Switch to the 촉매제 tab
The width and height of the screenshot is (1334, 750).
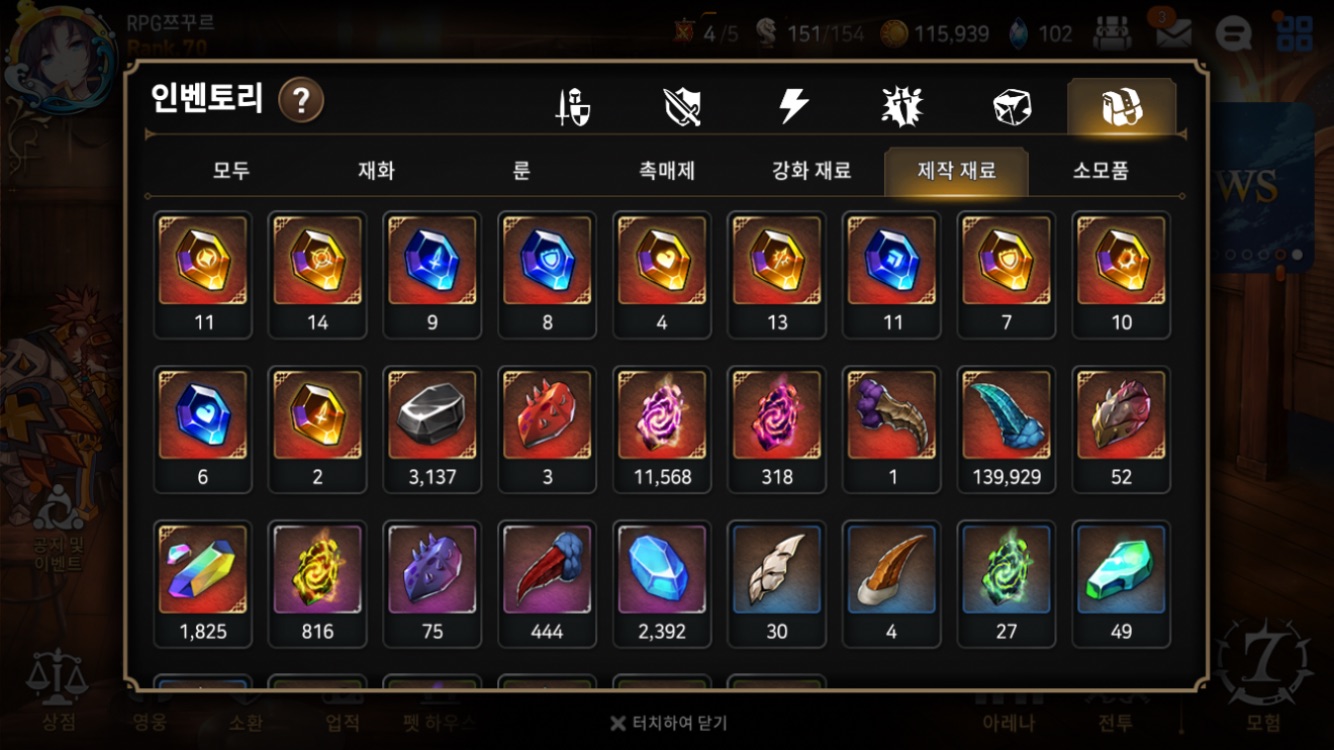pos(667,171)
